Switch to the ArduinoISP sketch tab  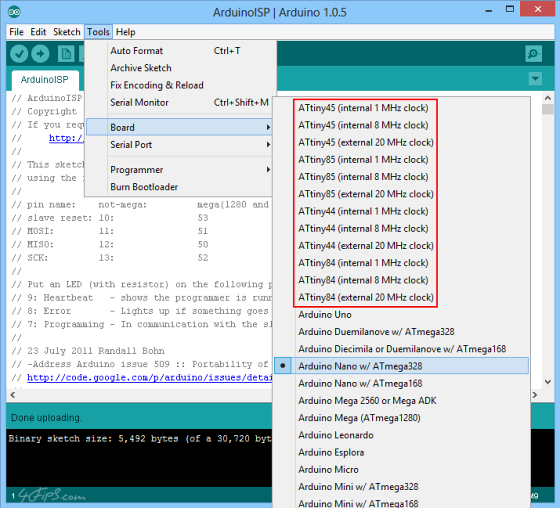[x=45, y=80]
